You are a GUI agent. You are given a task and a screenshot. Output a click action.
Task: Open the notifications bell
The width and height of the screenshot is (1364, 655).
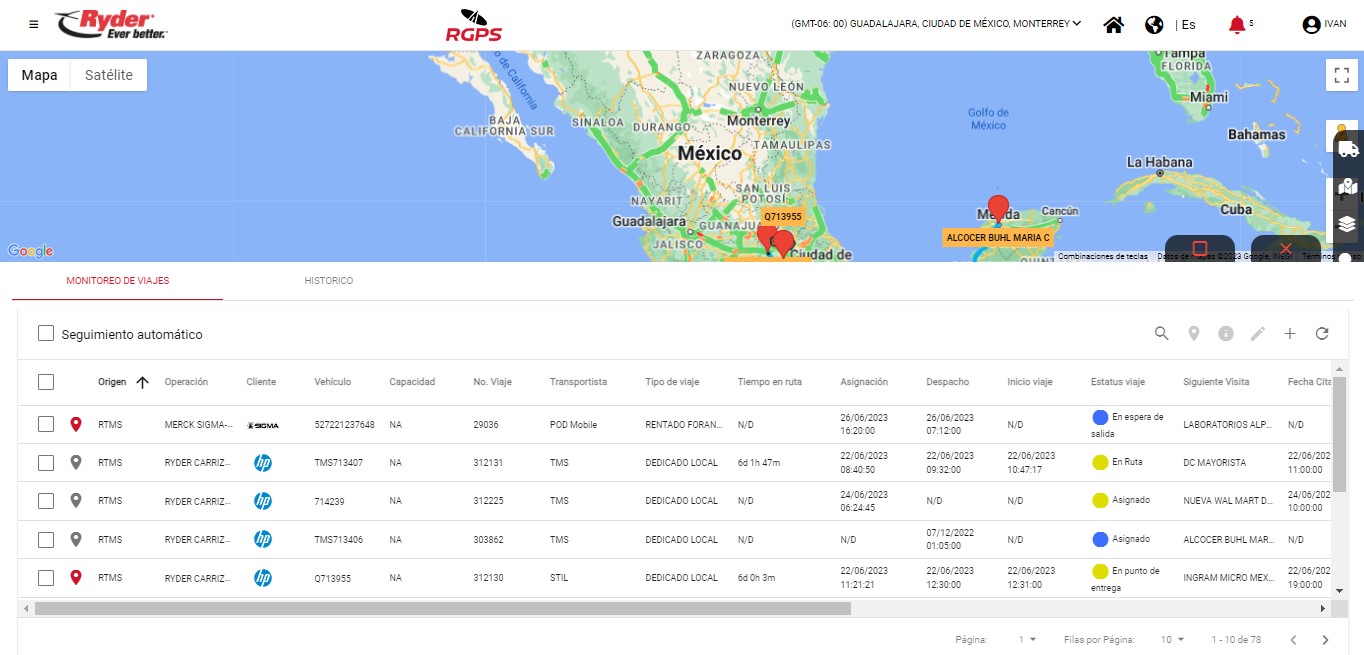(1237, 25)
